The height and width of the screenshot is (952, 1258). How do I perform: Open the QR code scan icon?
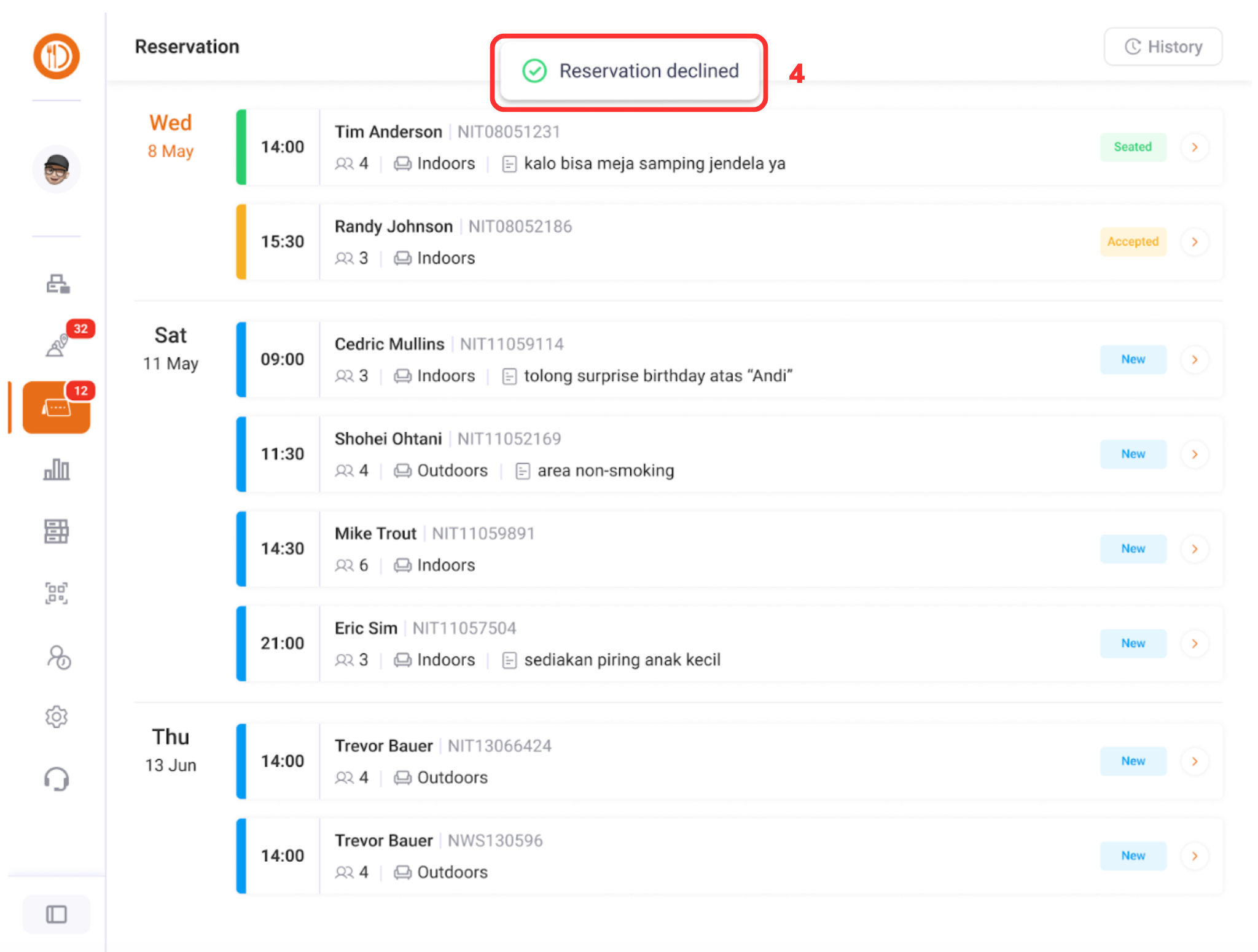click(57, 593)
